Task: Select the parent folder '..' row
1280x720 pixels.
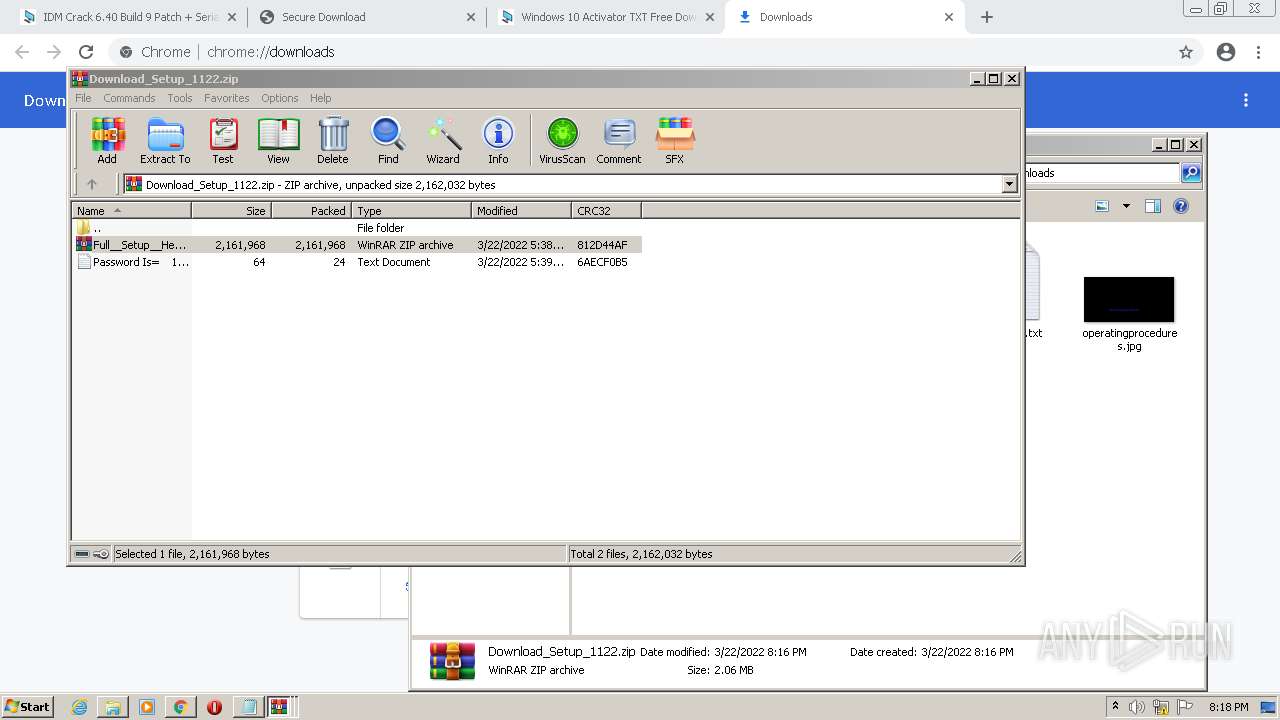Action: pos(357,228)
